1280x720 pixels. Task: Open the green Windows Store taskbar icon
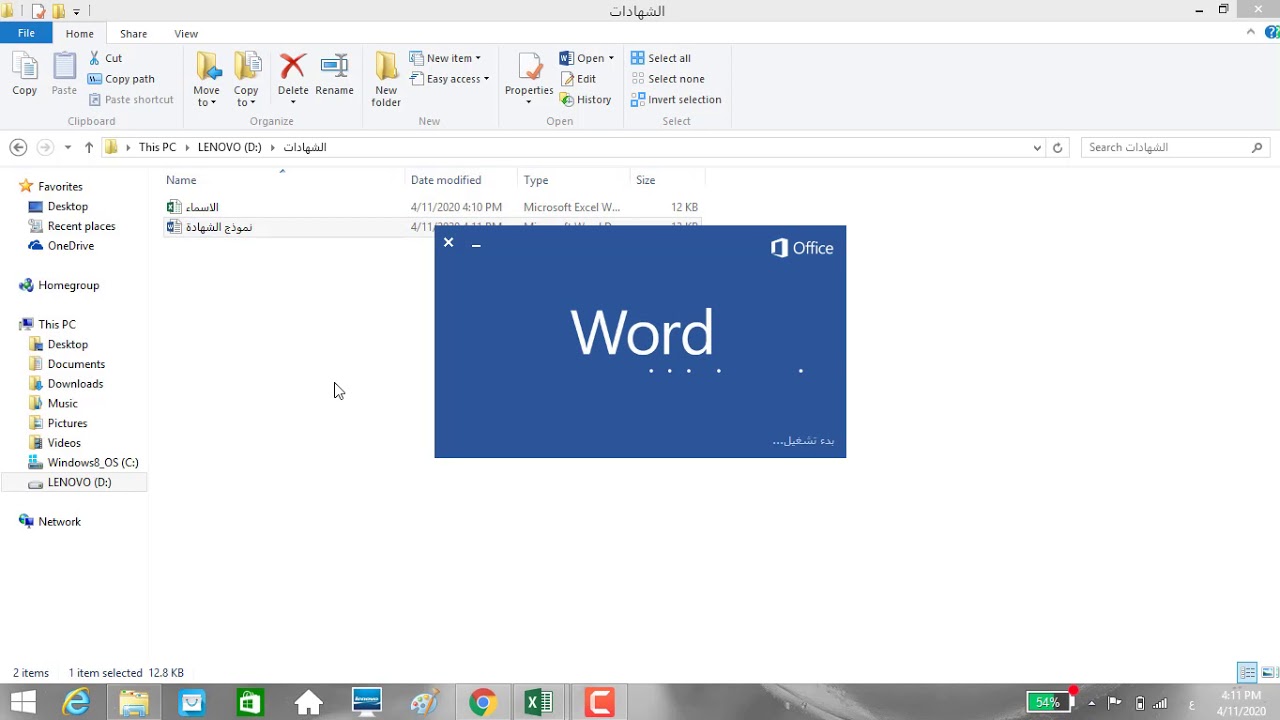250,703
